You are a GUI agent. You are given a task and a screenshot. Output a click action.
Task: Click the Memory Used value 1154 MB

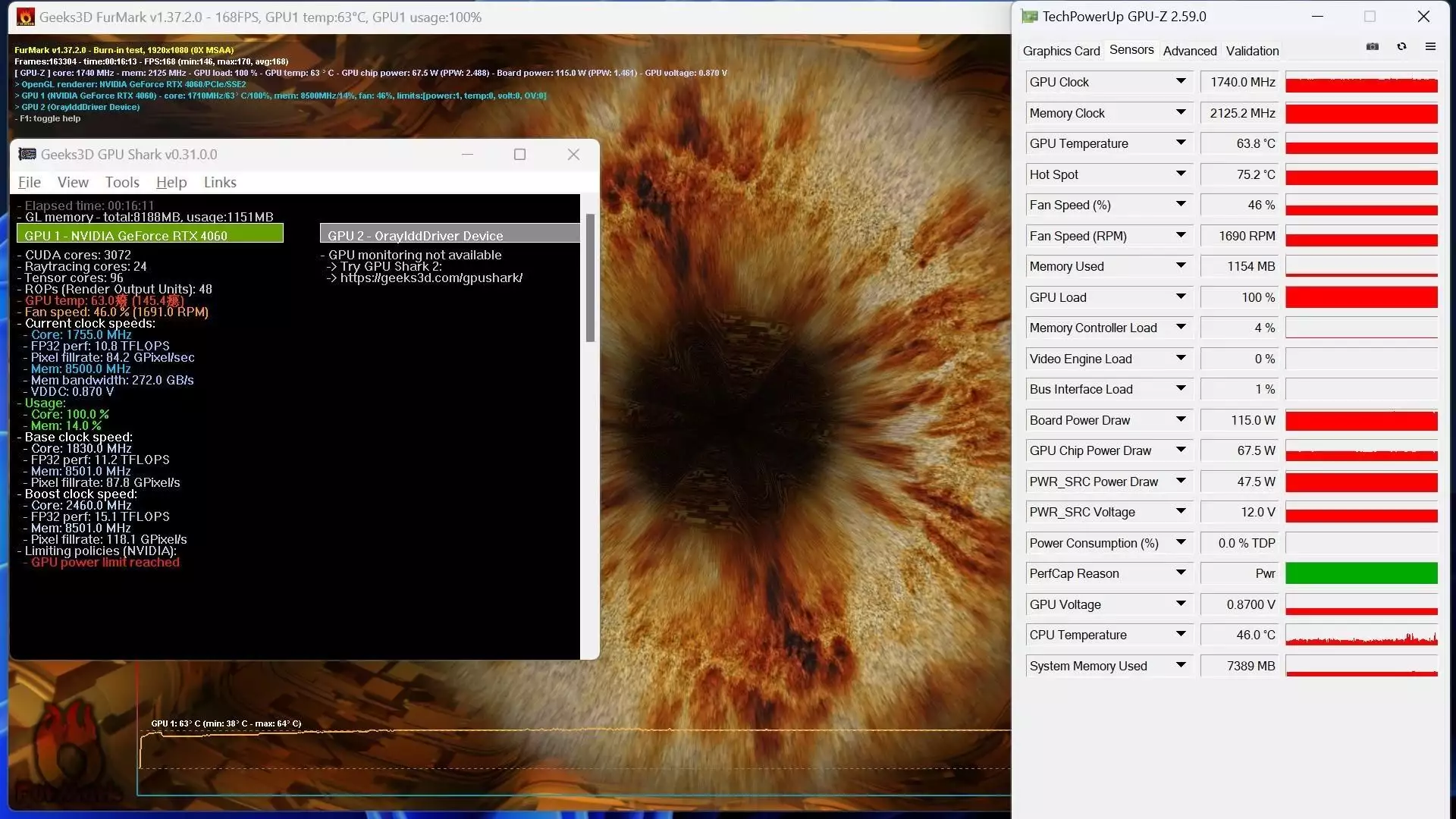(1239, 266)
